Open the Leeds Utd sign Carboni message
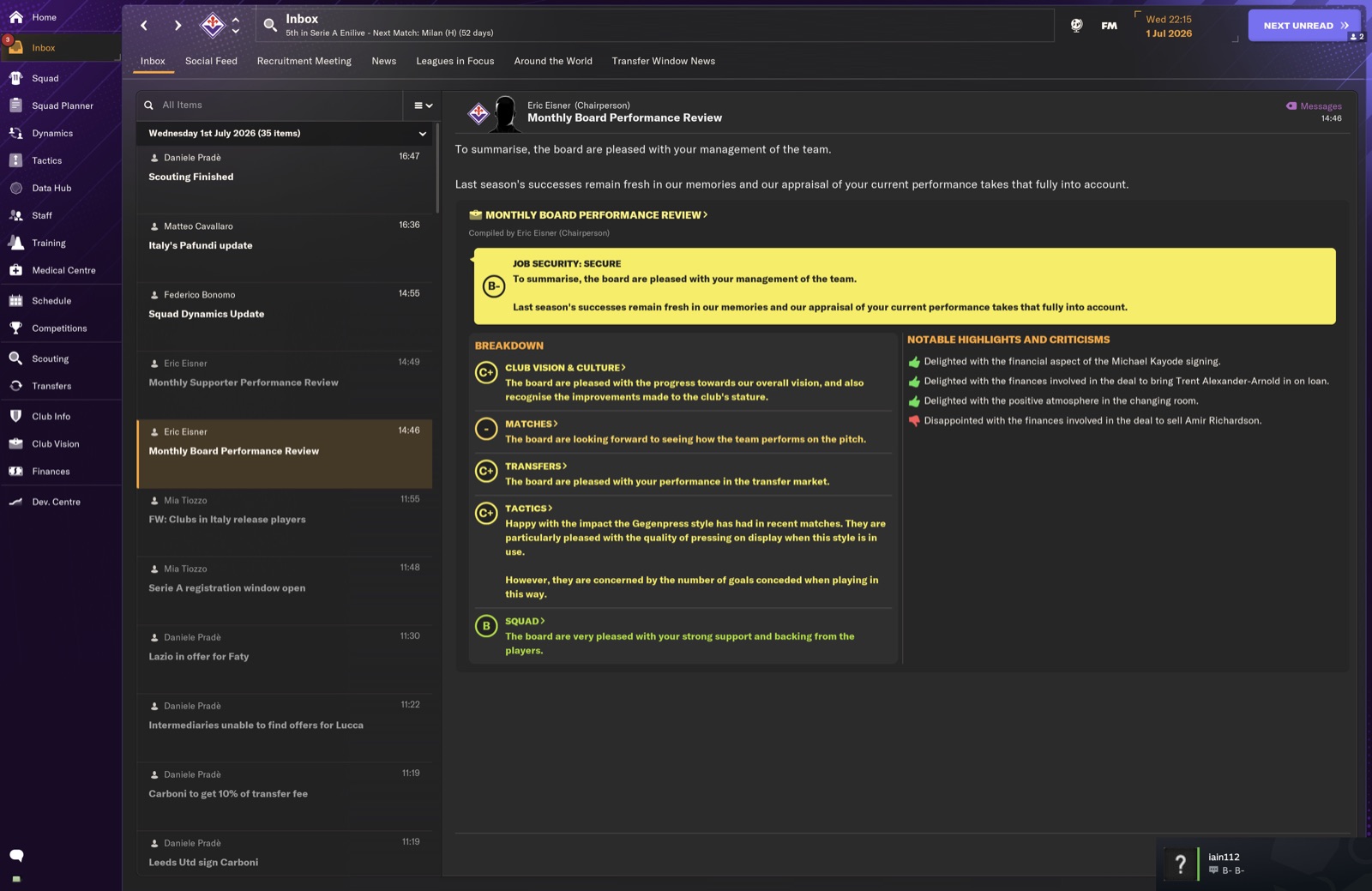Screen dimensions: 1372x891 [285, 853]
